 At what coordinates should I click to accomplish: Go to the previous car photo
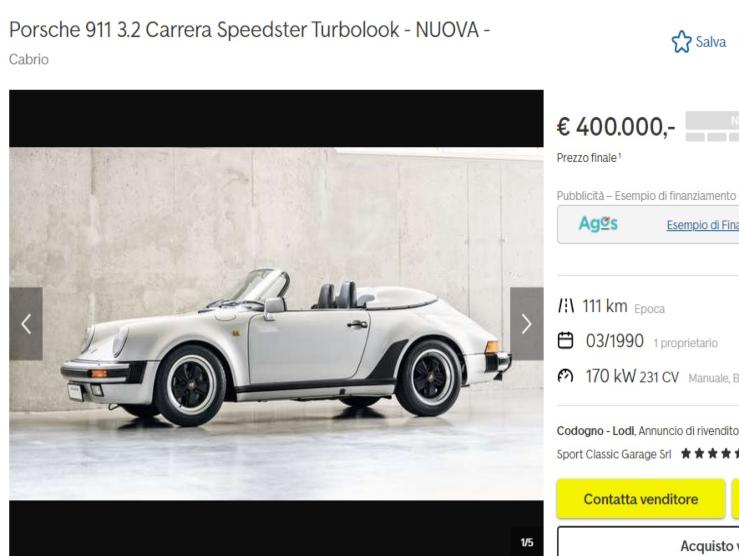(26, 324)
